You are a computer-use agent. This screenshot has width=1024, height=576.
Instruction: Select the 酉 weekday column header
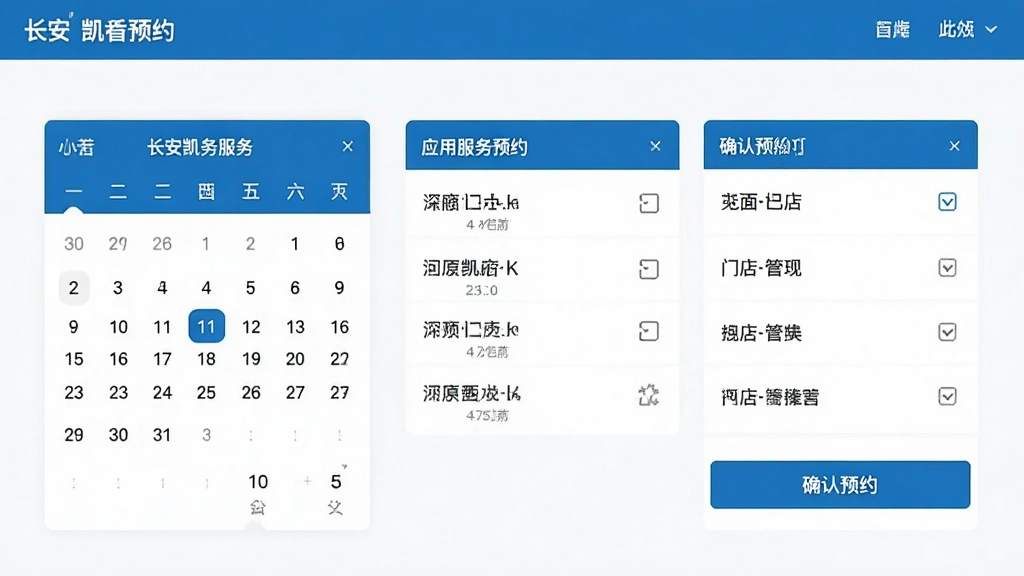(206, 191)
